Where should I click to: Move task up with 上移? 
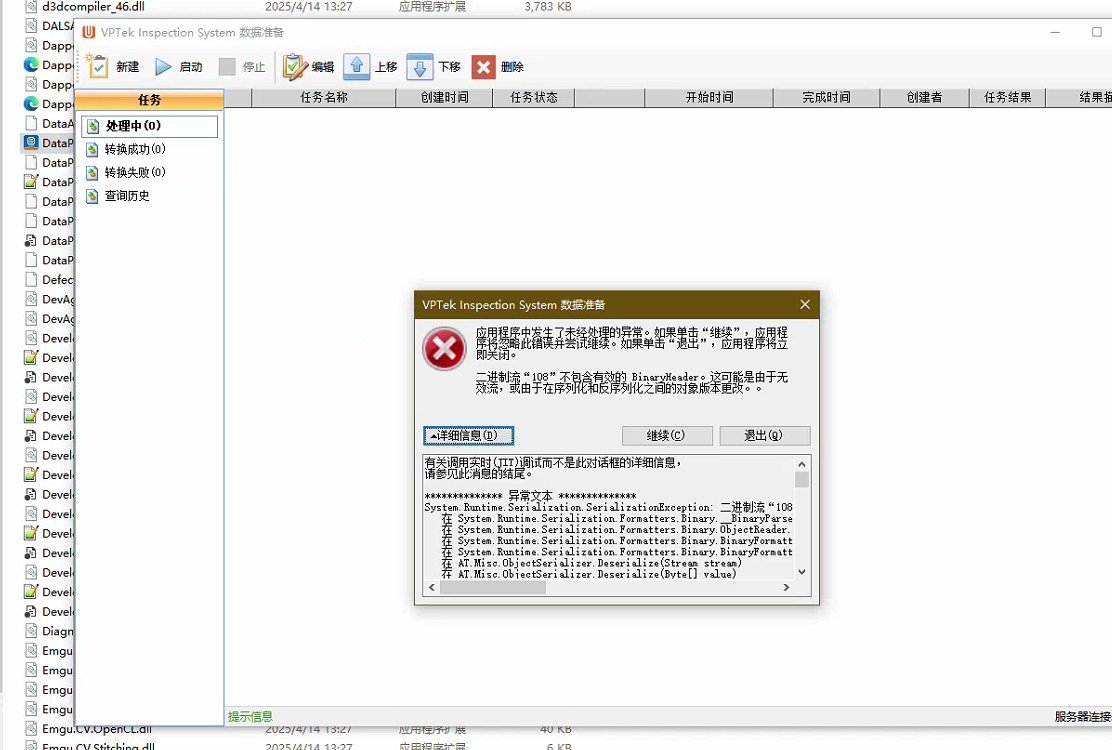point(371,67)
